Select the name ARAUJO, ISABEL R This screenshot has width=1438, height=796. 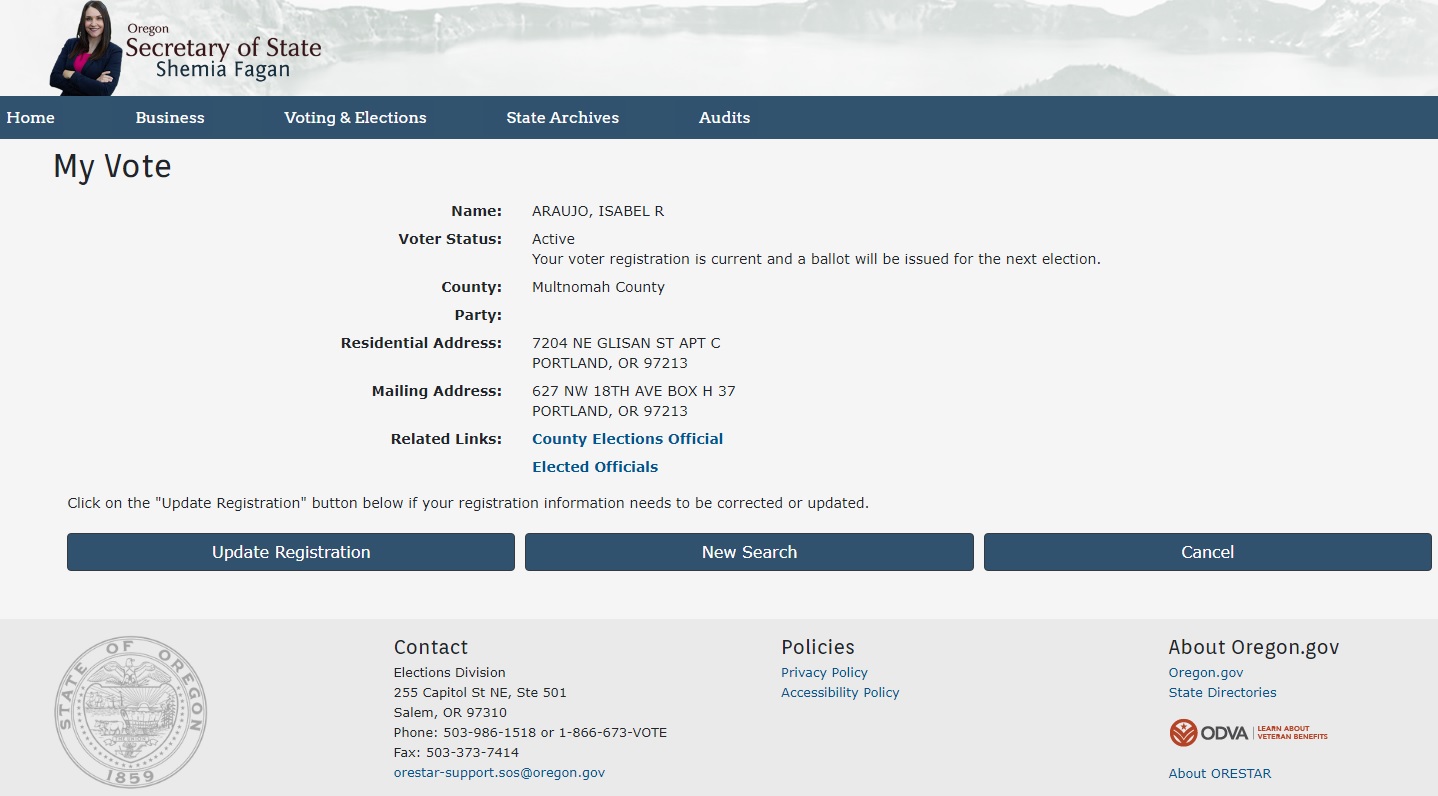click(x=598, y=211)
